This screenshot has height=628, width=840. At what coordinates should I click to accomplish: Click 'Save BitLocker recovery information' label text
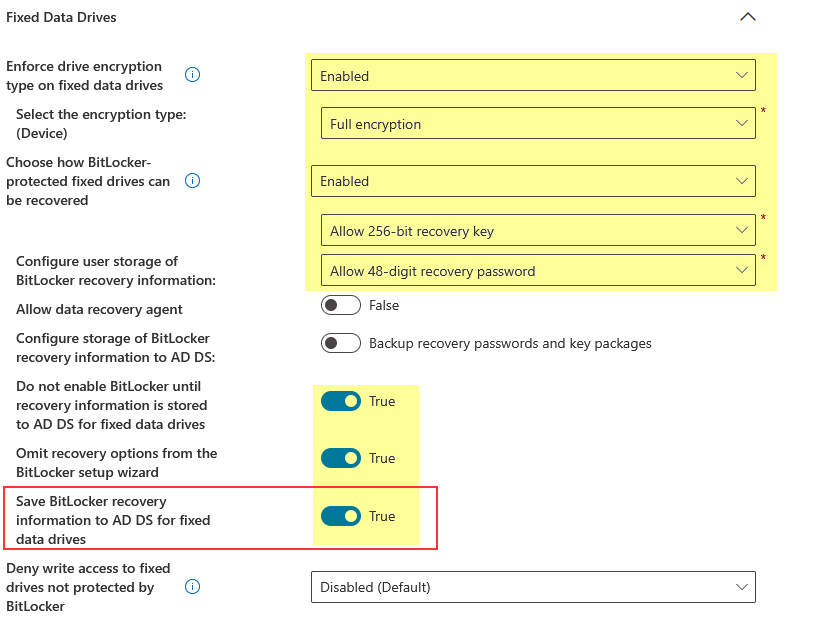point(113,520)
